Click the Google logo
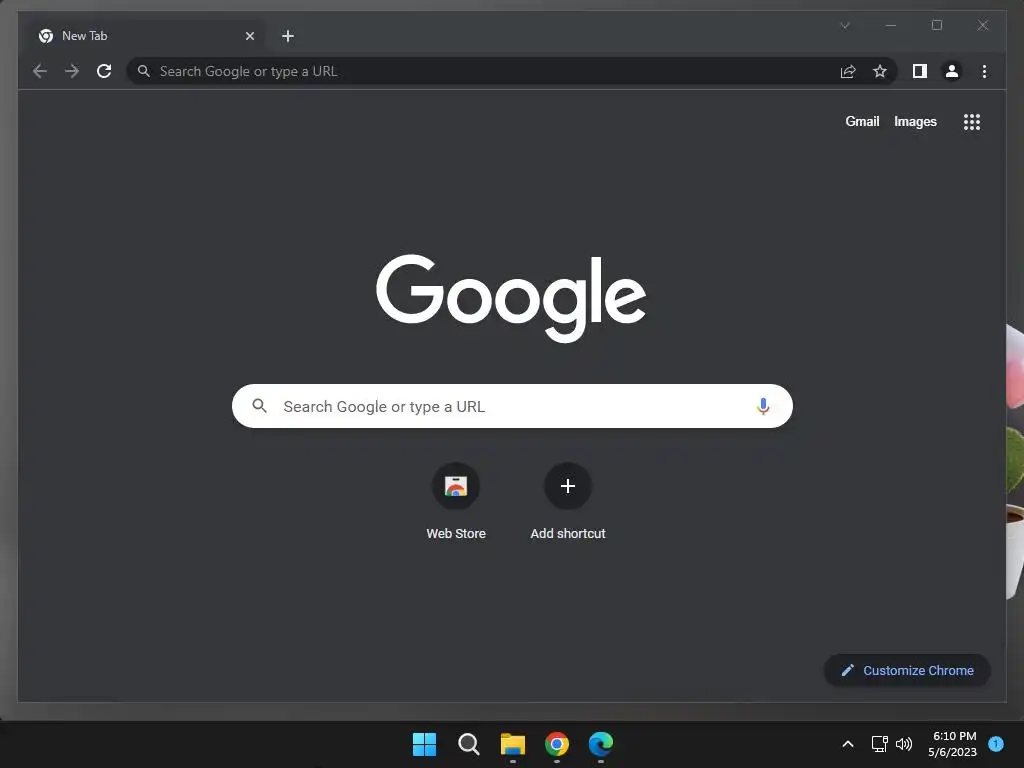 pos(511,298)
